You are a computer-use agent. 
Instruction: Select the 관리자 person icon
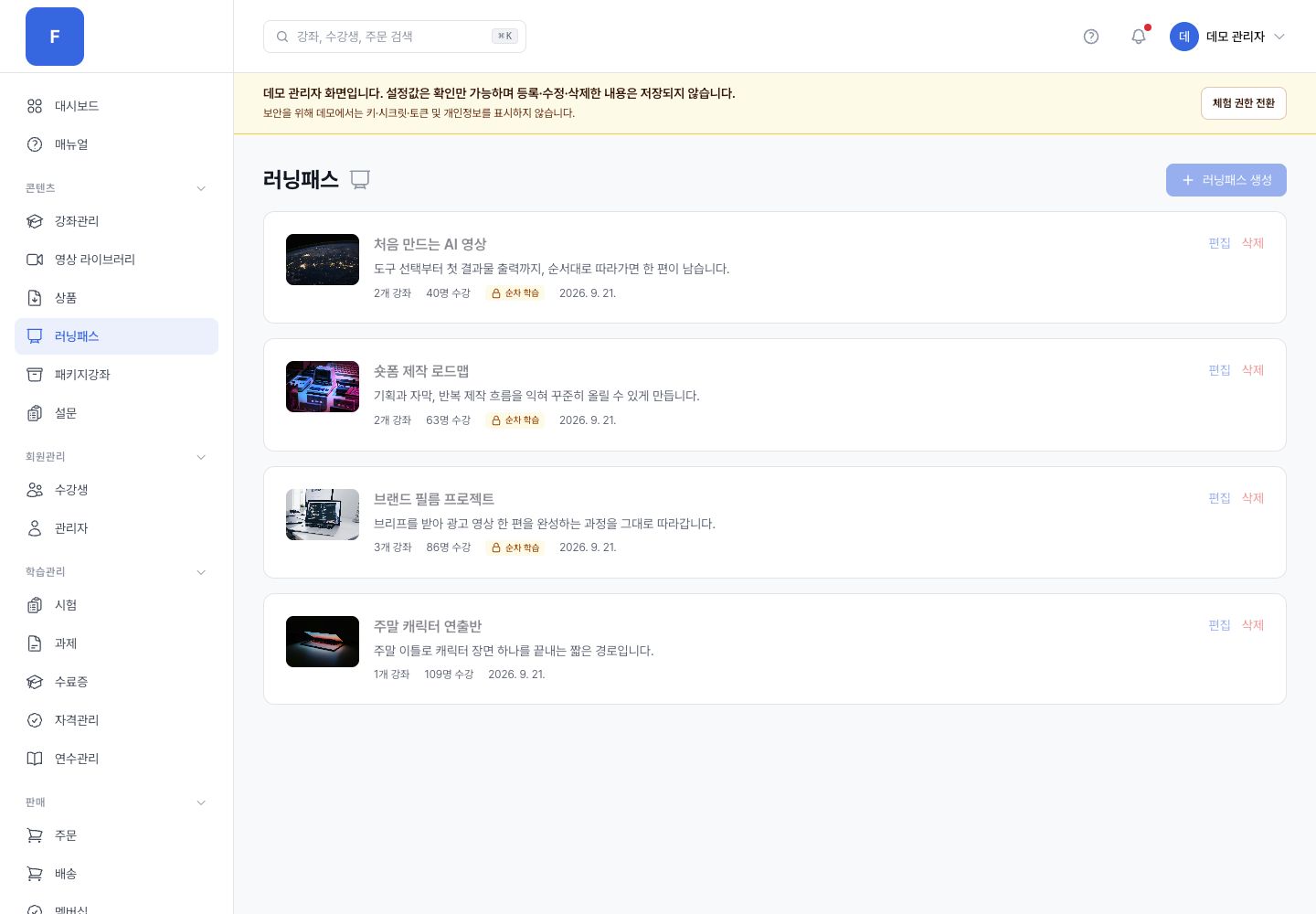coord(35,528)
